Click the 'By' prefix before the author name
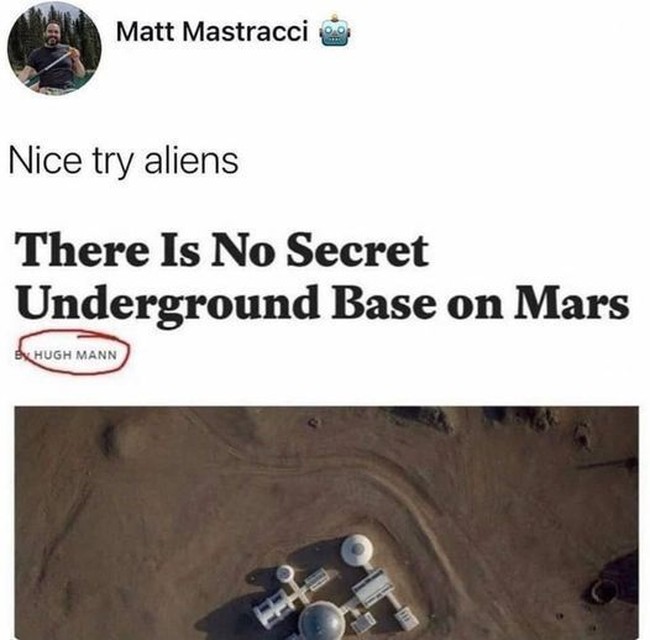This screenshot has height=640, width=650. point(23,355)
